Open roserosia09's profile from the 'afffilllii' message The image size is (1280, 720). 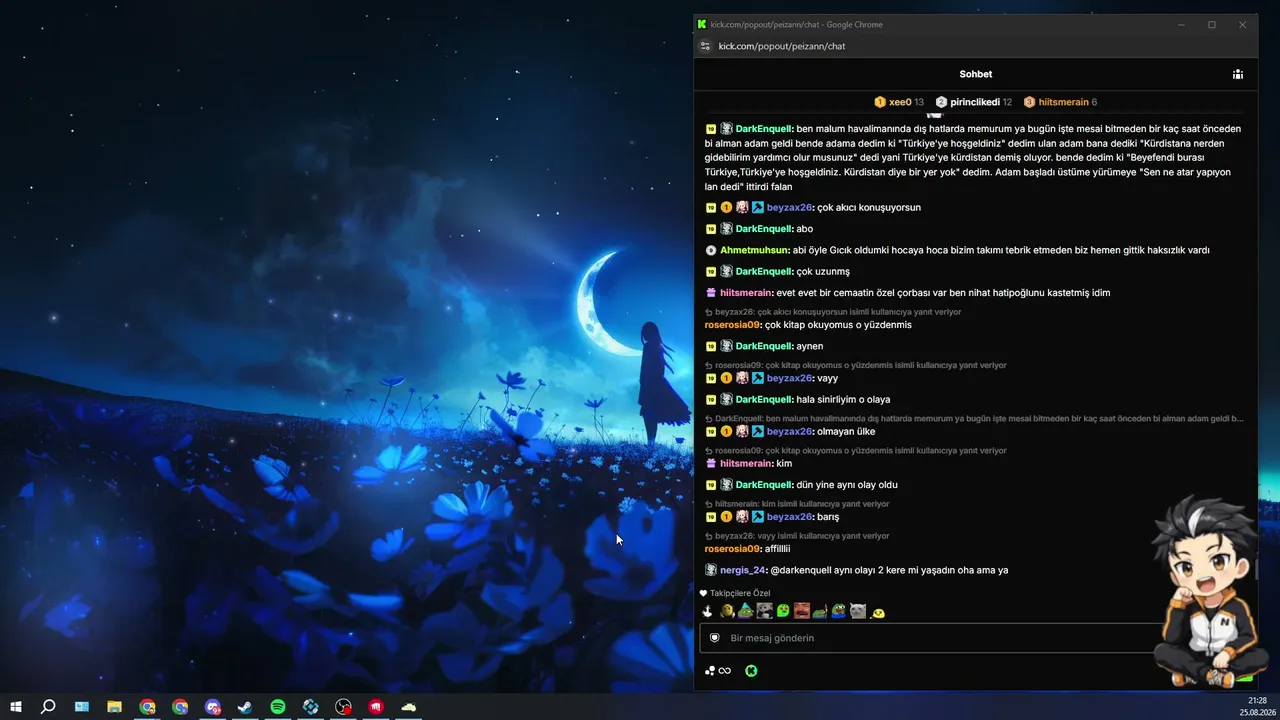tap(732, 549)
